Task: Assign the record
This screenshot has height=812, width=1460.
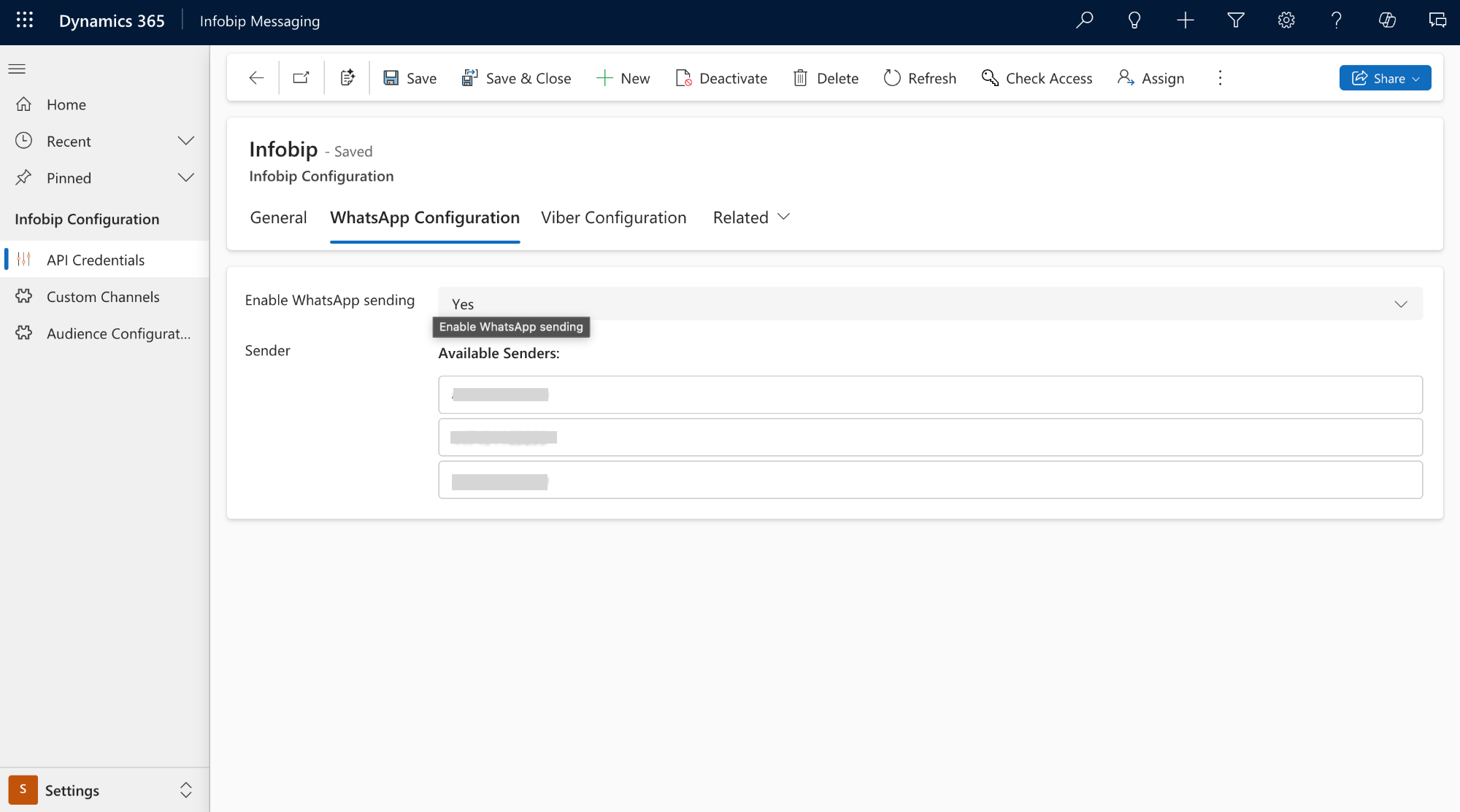Action: [1151, 78]
